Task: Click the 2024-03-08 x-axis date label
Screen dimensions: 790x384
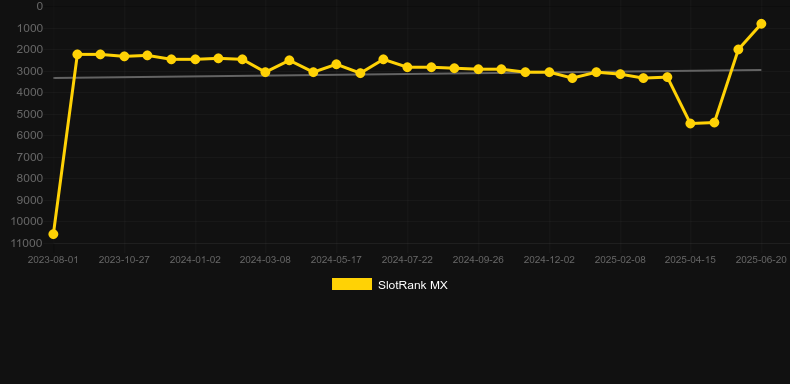Action: (x=265, y=260)
